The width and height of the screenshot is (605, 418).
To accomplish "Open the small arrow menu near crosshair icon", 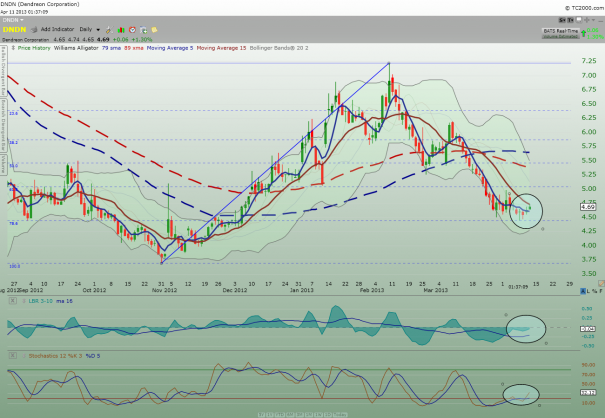I will pyautogui.click(x=593, y=20).
